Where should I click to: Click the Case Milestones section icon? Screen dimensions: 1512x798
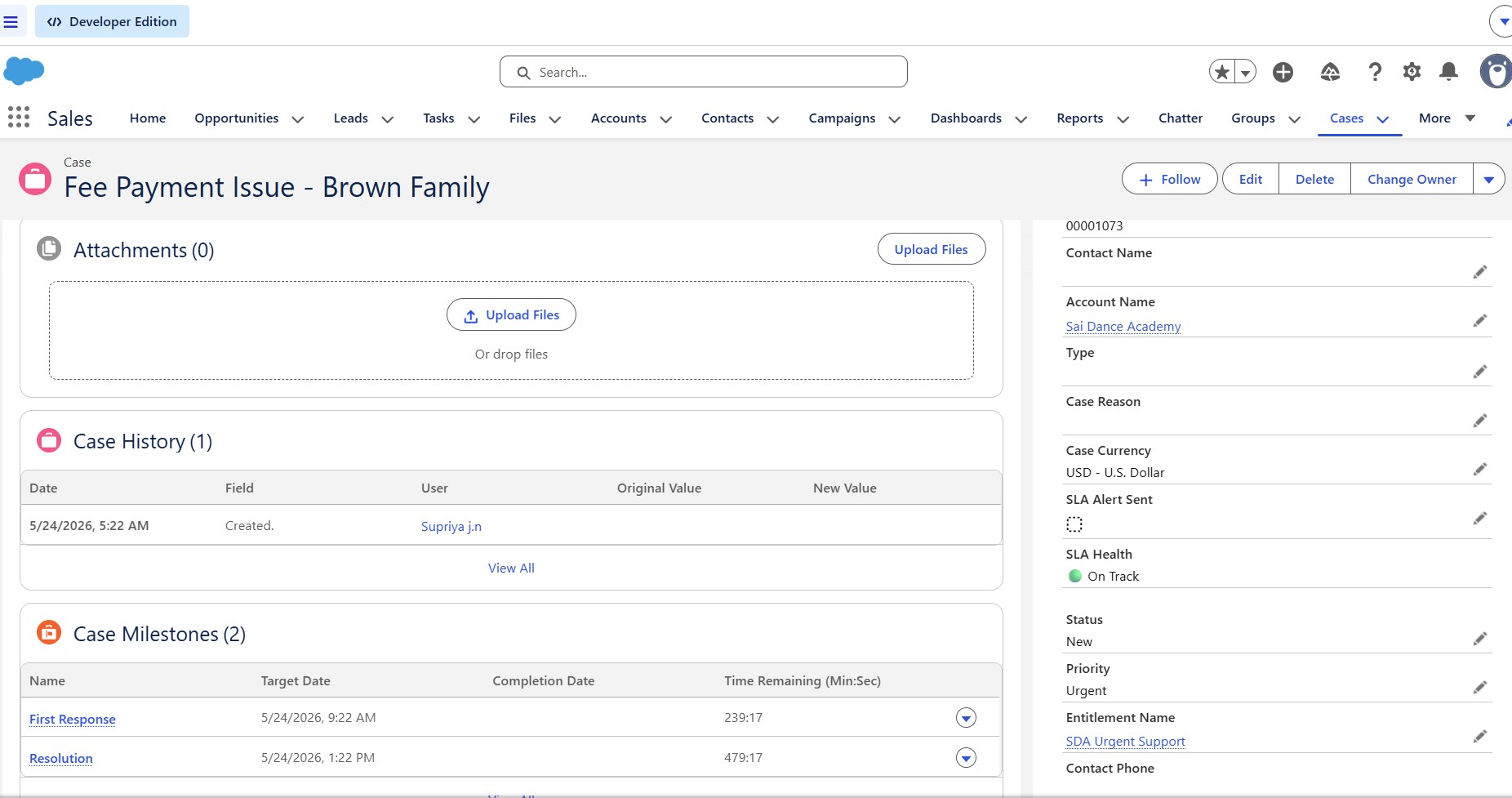pyautogui.click(x=49, y=632)
